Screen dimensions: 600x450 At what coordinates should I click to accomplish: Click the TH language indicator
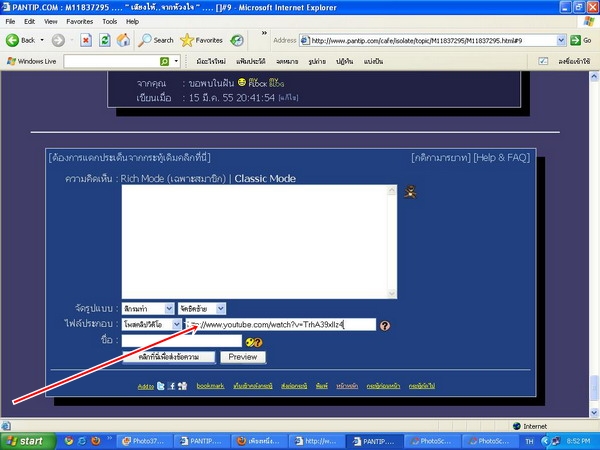[x=530, y=441]
